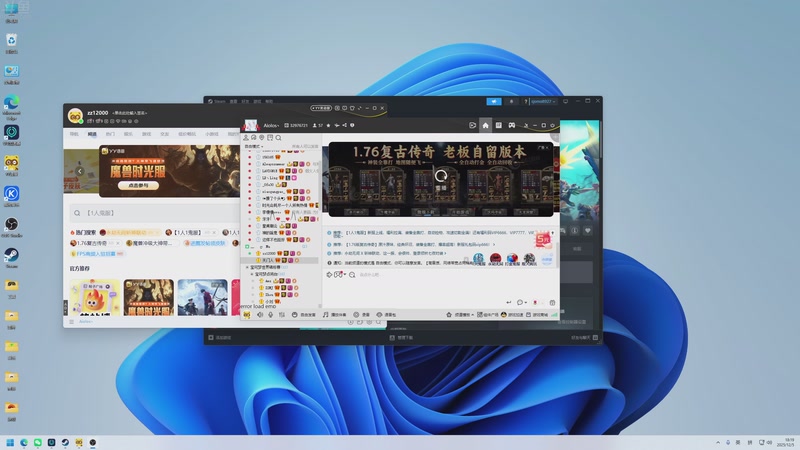This screenshot has height=450, width=800.
Task: Open the 好友 menu in Steam window
Action: click(x=245, y=102)
